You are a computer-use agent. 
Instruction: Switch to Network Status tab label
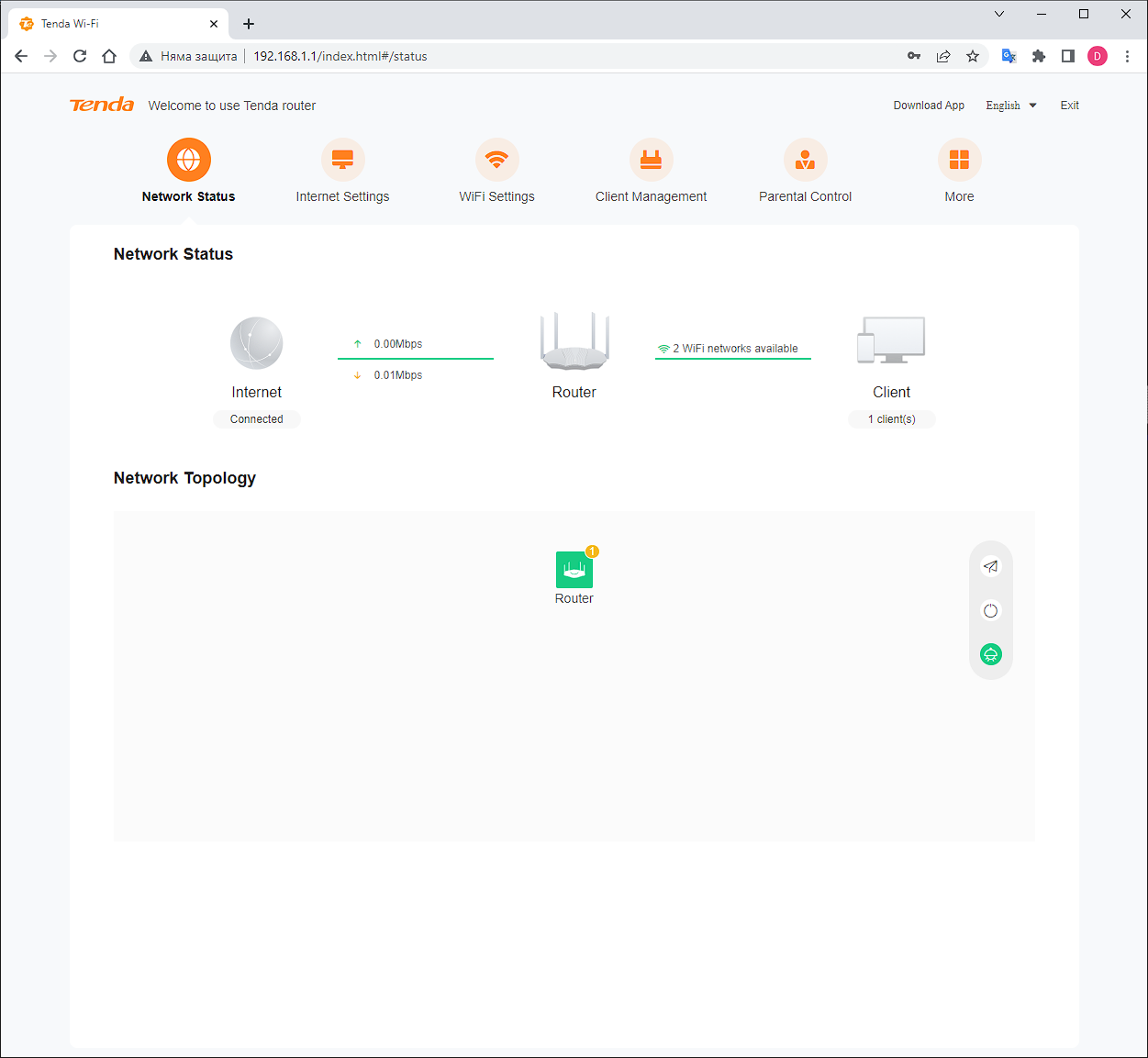click(189, 196)
